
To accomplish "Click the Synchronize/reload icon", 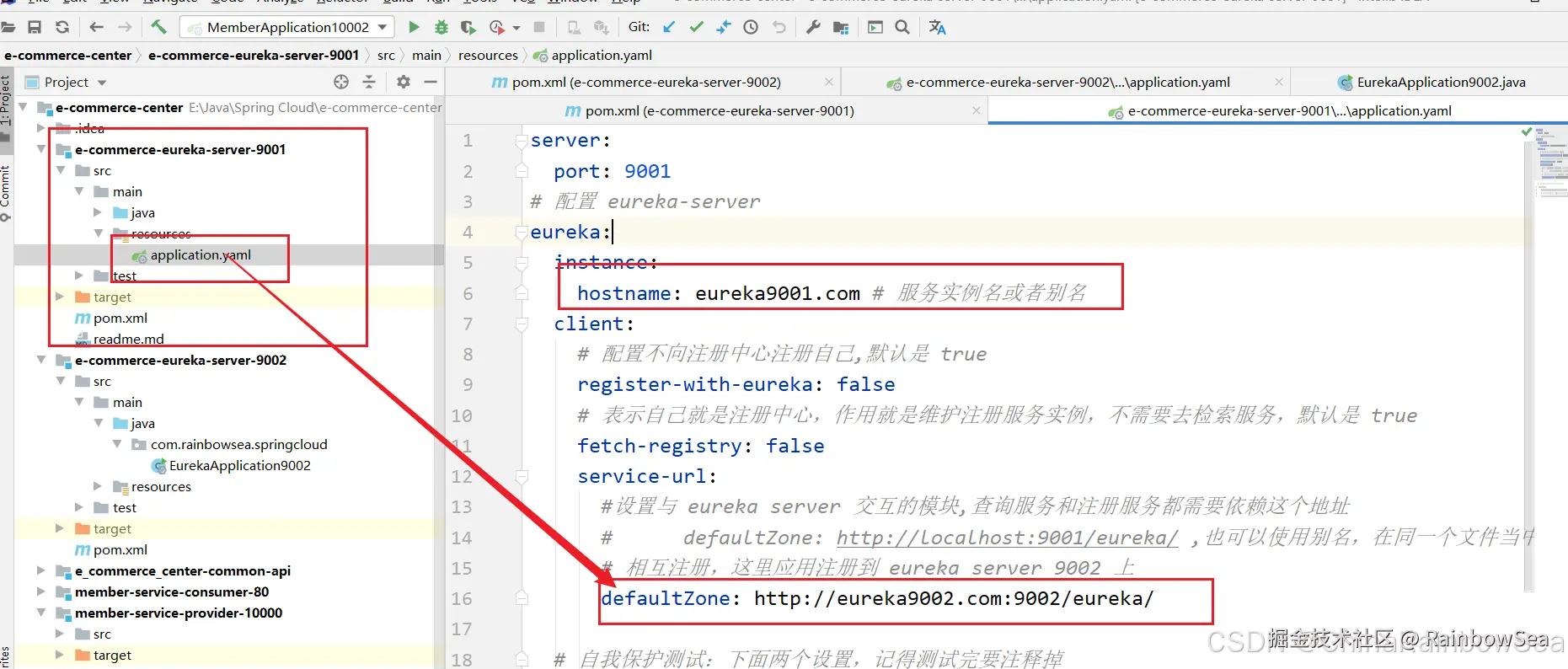I will (x=62, y=27).
